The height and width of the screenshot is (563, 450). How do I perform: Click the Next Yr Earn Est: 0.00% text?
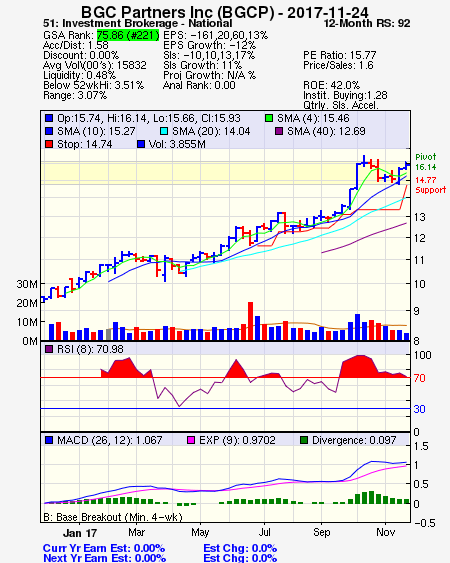click(x=105, y=558)
